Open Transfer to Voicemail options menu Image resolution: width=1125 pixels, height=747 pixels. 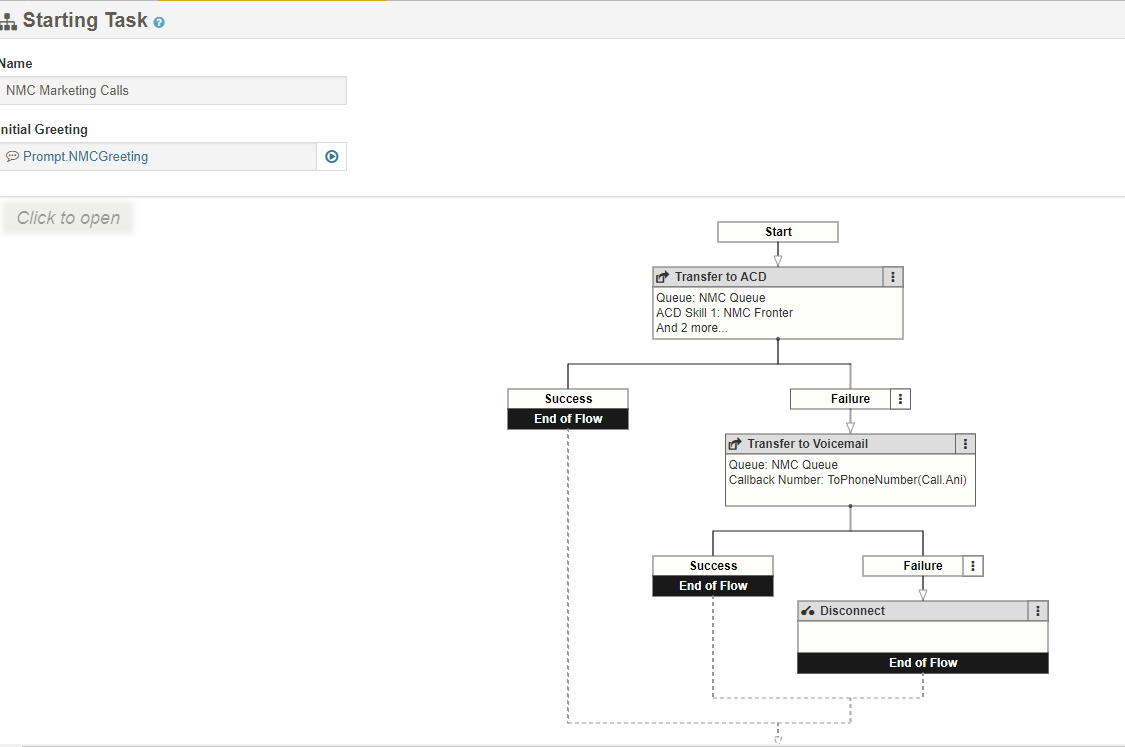click(965, 444)
